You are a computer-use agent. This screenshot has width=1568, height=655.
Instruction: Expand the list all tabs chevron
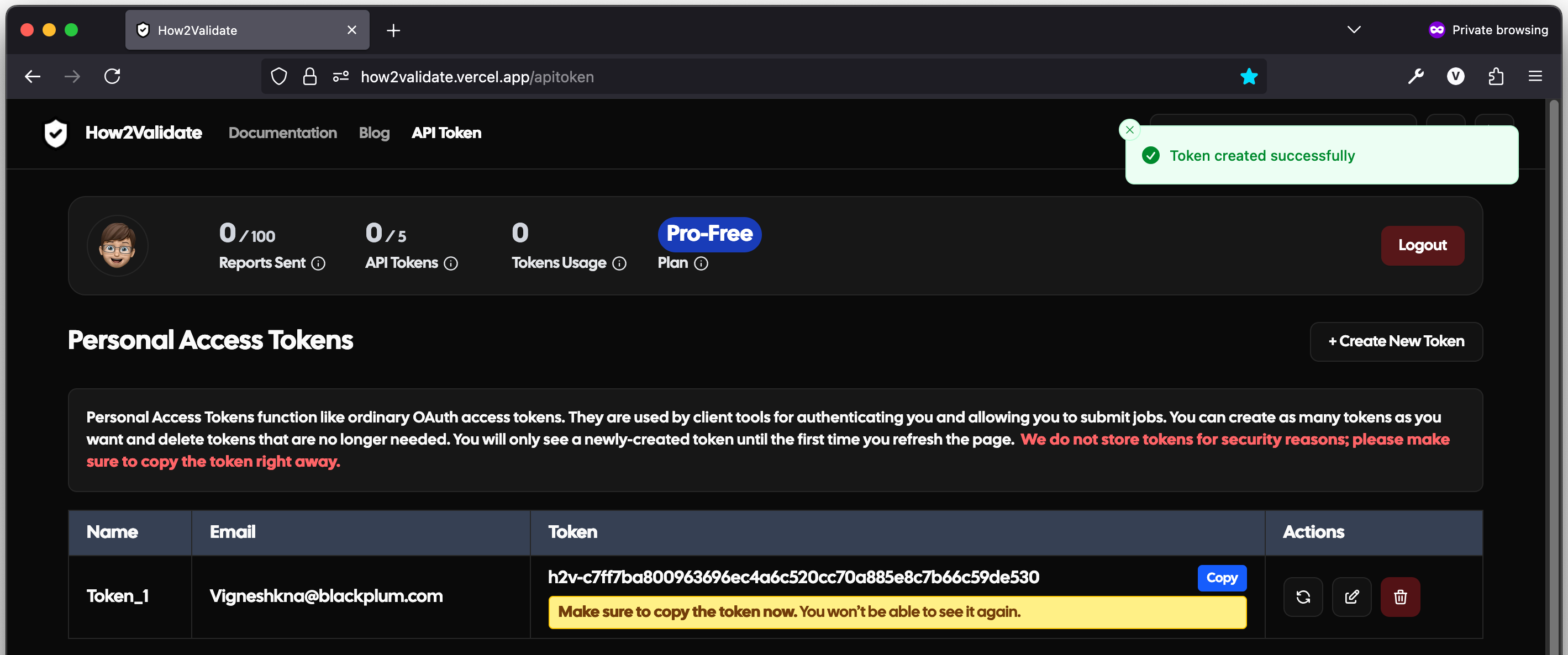1354,30
